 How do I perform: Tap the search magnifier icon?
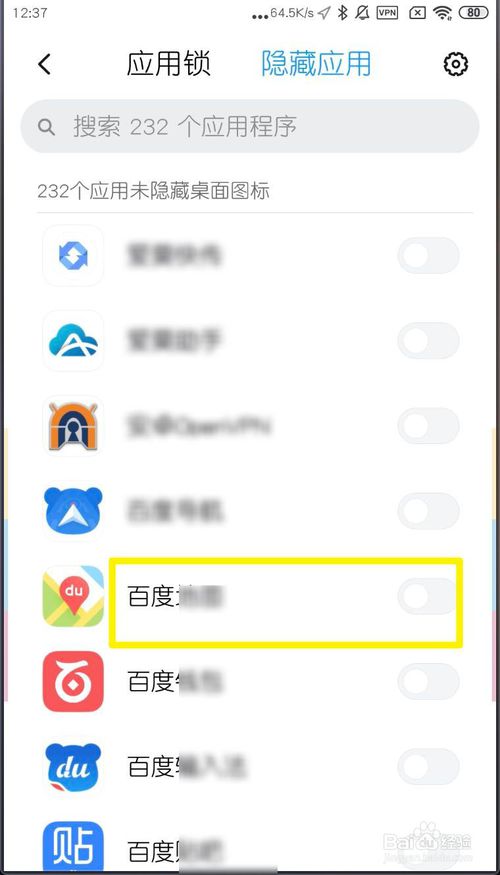point(46,127)
